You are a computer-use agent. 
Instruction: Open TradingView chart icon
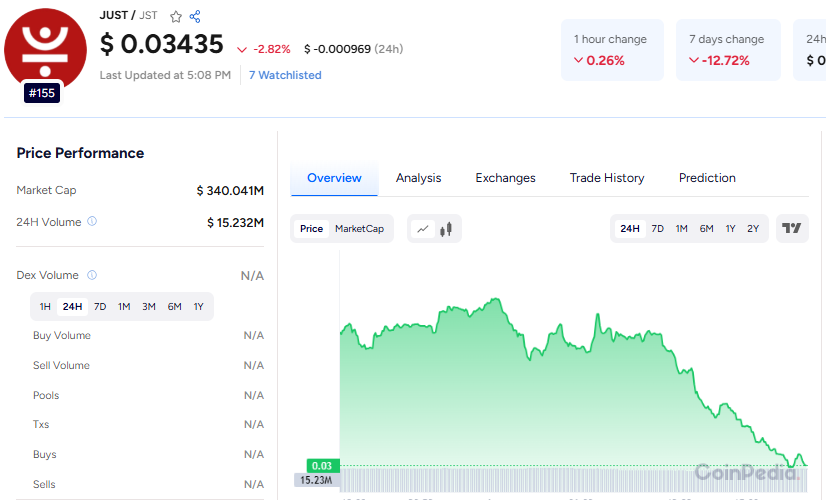coord(792,228)
